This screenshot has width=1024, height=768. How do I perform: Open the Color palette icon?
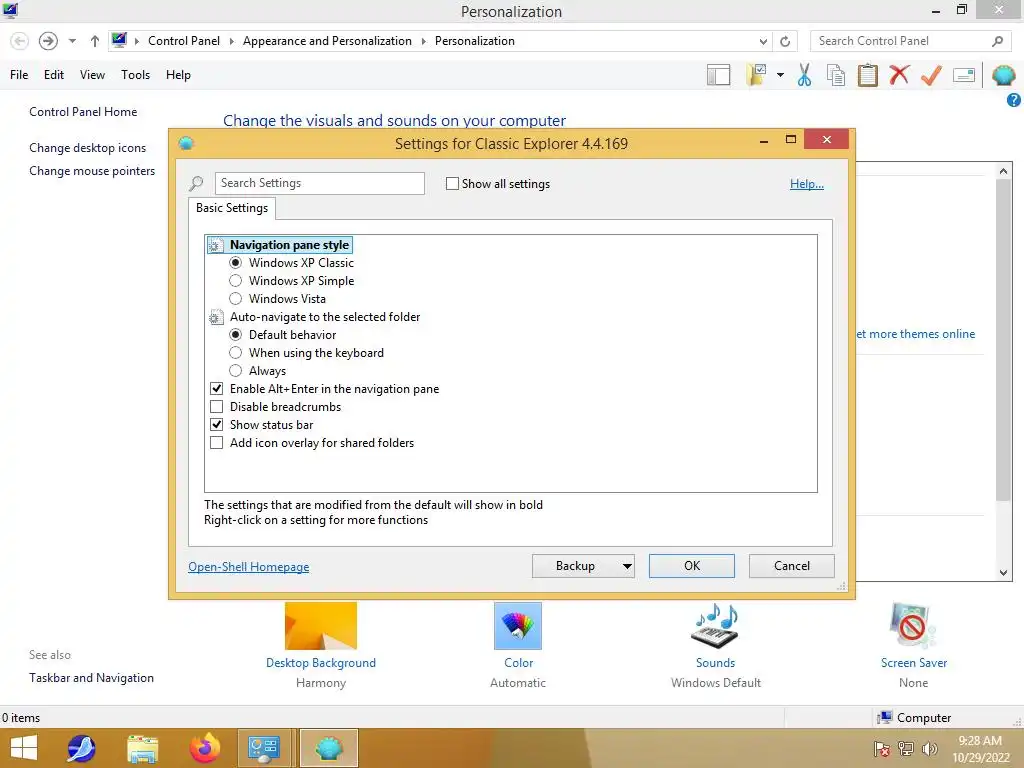(518, 626)
